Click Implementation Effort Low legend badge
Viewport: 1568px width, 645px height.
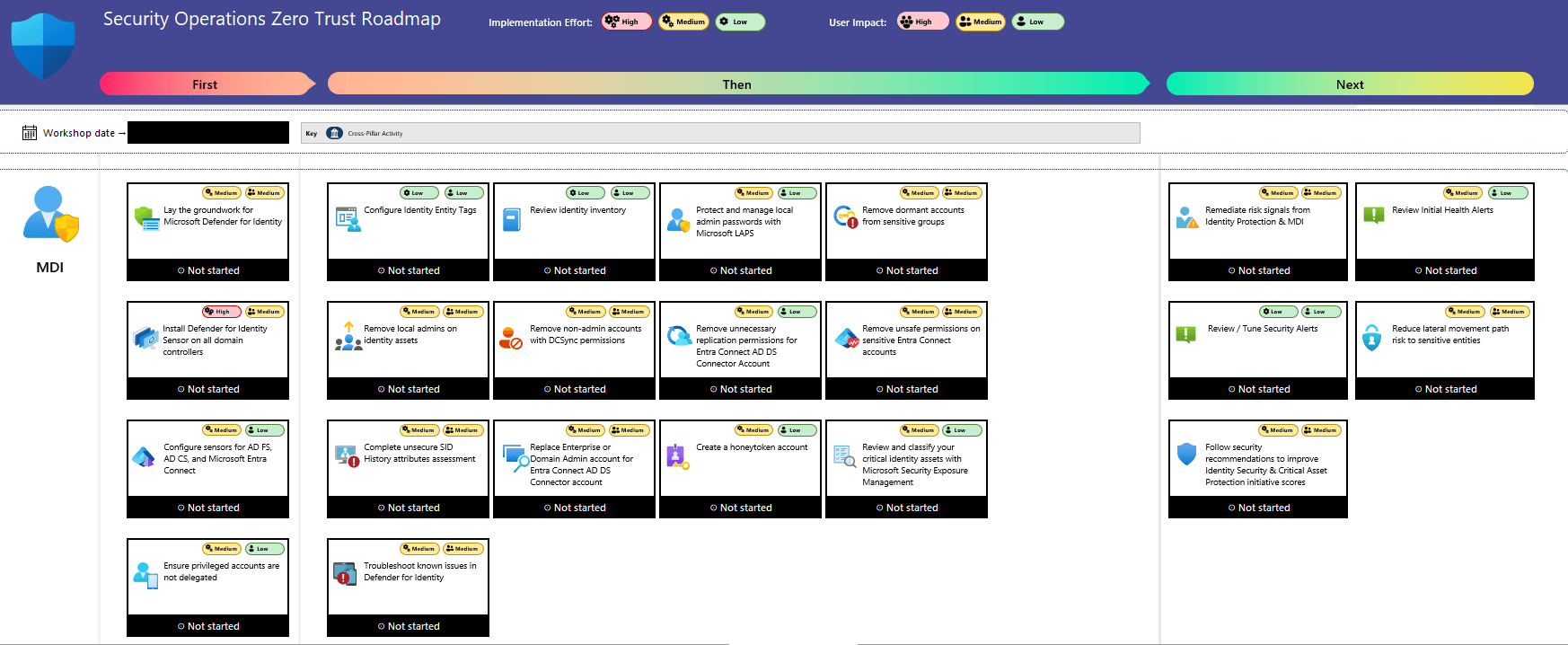[x=740, y=22]
